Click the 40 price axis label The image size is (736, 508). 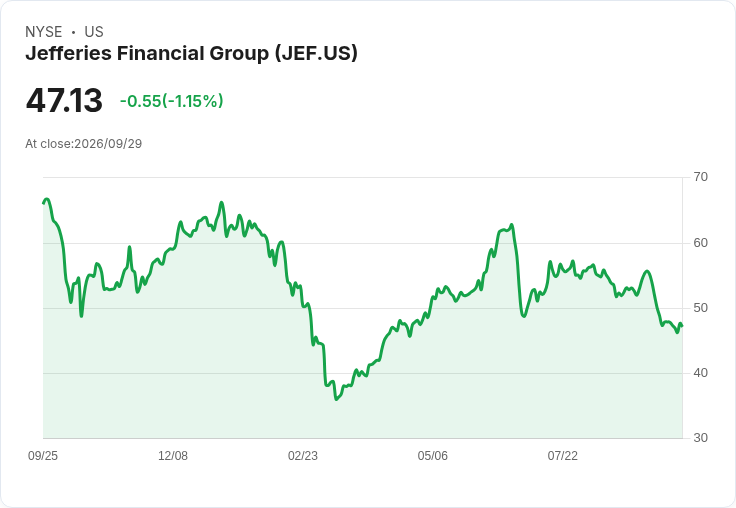click(700, 373)
